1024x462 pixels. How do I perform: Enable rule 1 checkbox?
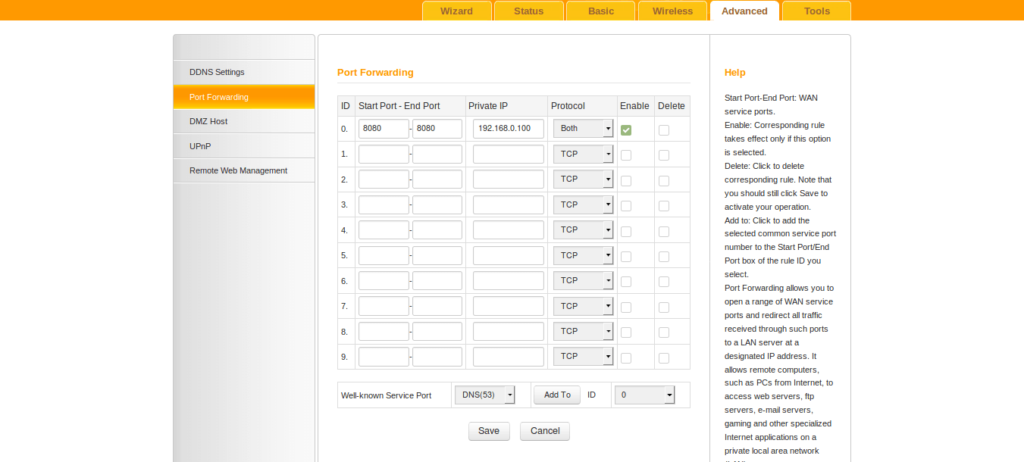click(x=626, y=155)
